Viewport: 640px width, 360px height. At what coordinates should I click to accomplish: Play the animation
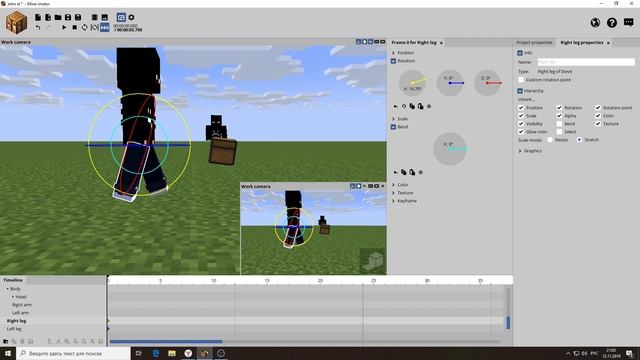[64, 27]
